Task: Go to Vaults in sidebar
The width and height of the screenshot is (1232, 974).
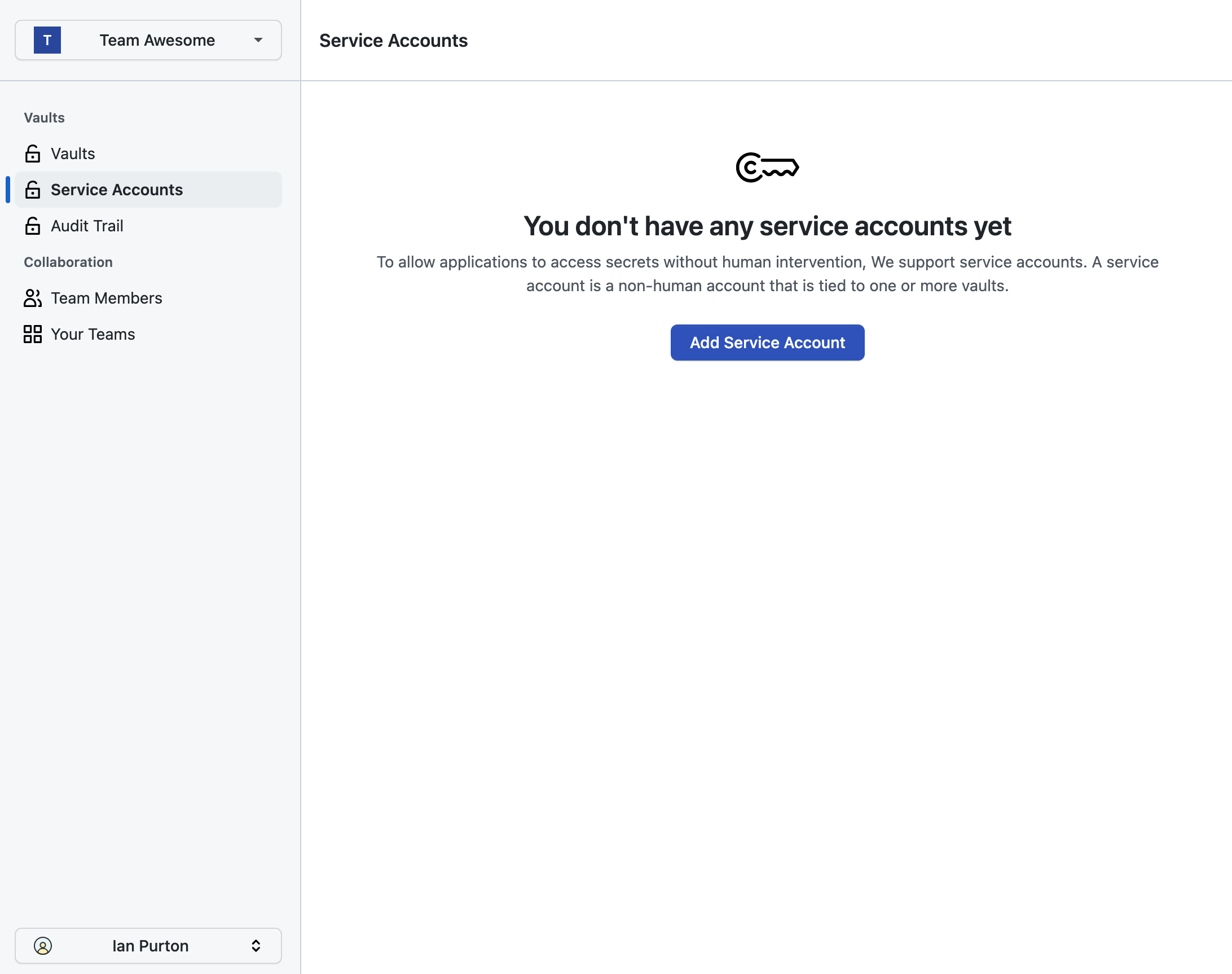Action: (73, 153)
